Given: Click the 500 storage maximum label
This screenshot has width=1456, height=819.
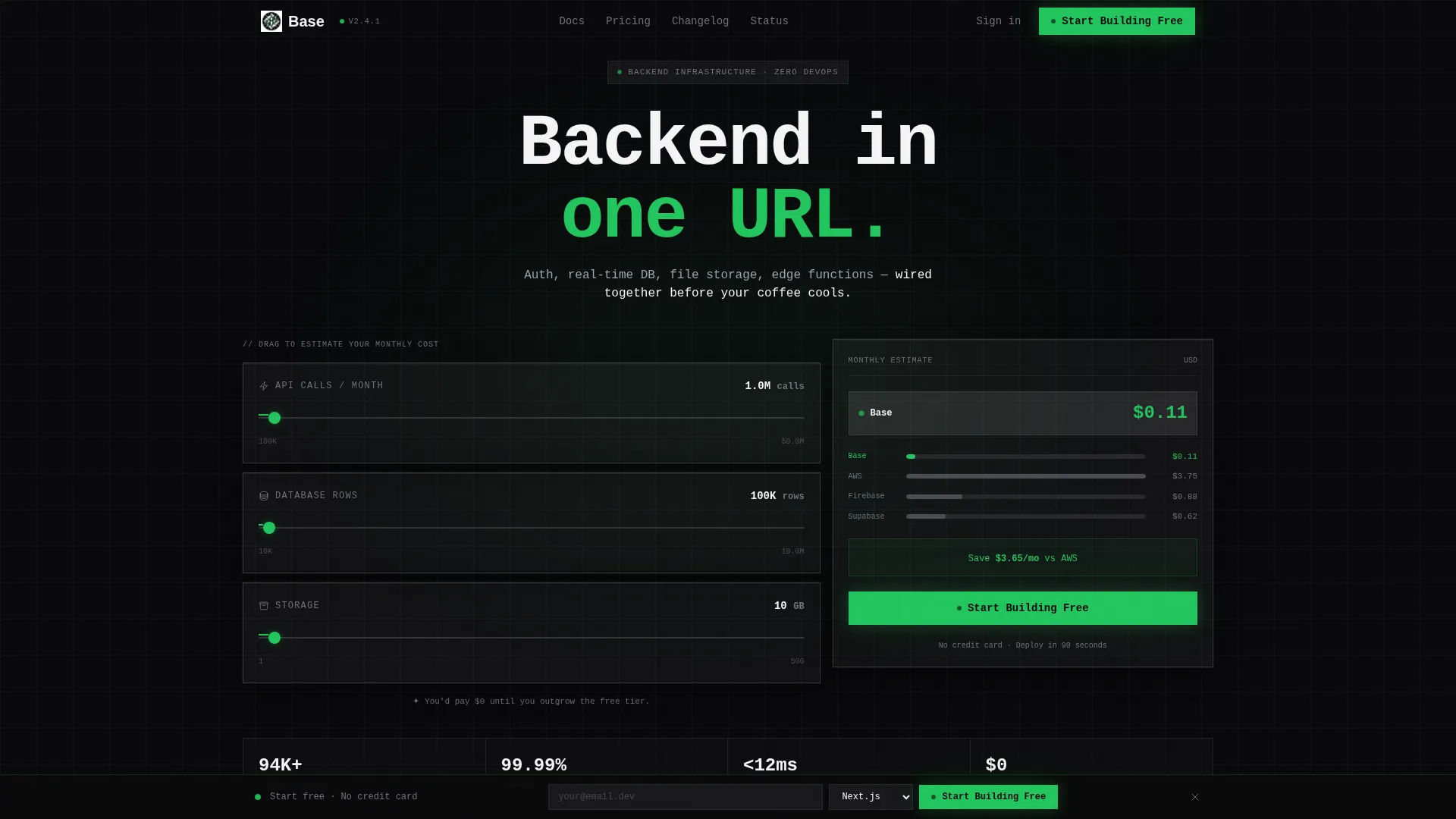Looking at the screenshot, I should coord(797,661).
